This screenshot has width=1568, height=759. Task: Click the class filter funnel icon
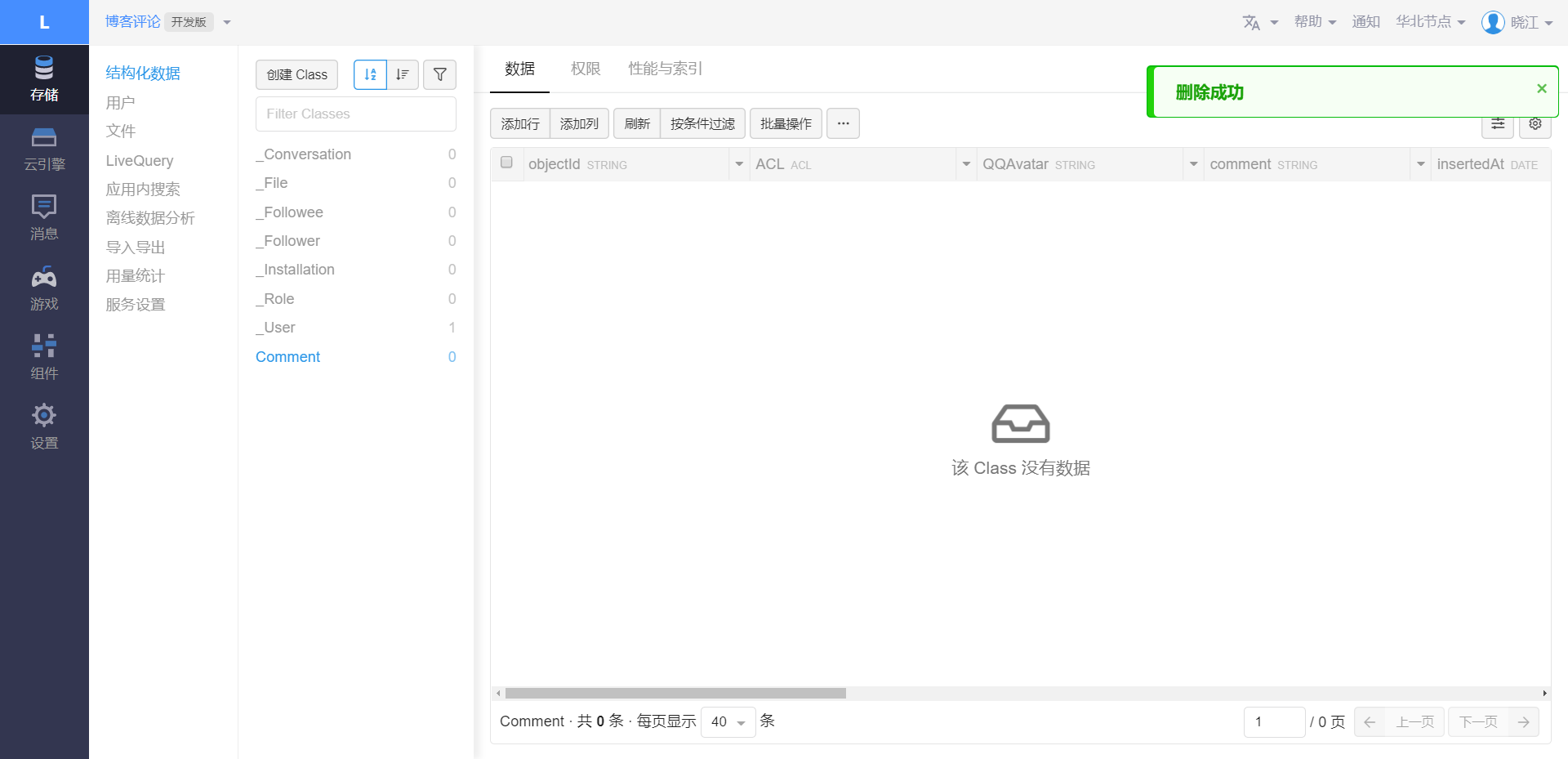(x=439, y=74)
